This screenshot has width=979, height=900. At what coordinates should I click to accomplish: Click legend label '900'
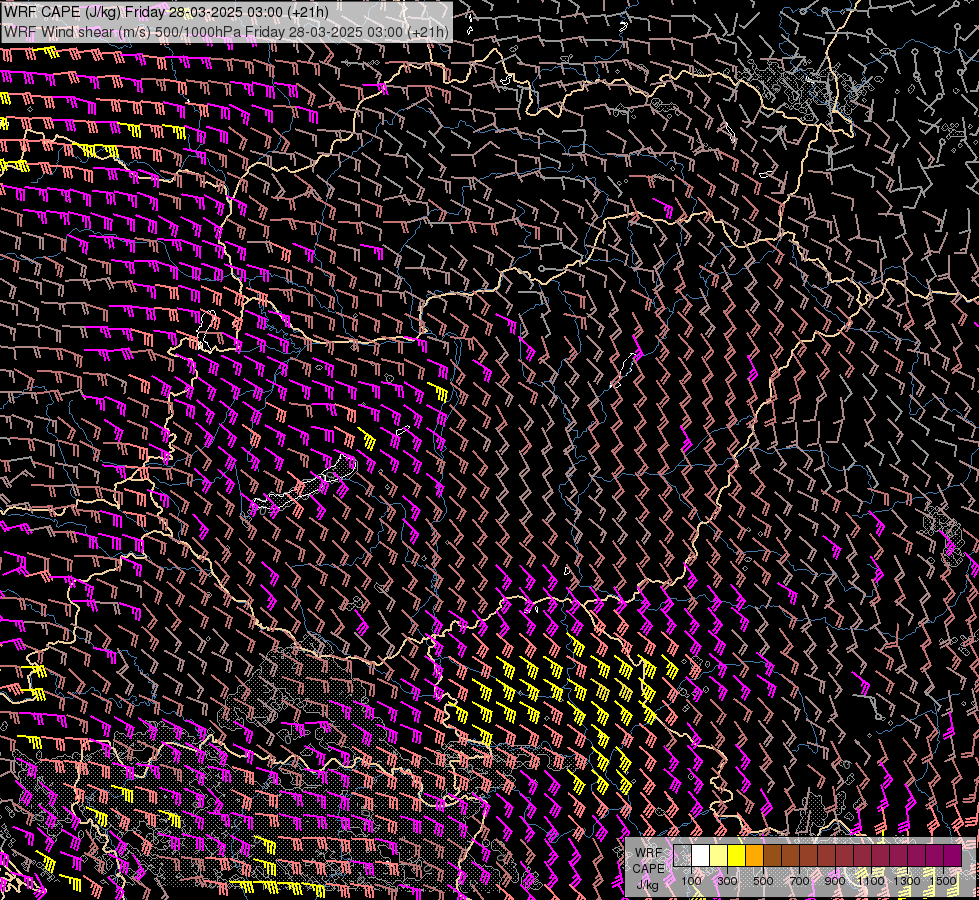(x=835, y=881)
